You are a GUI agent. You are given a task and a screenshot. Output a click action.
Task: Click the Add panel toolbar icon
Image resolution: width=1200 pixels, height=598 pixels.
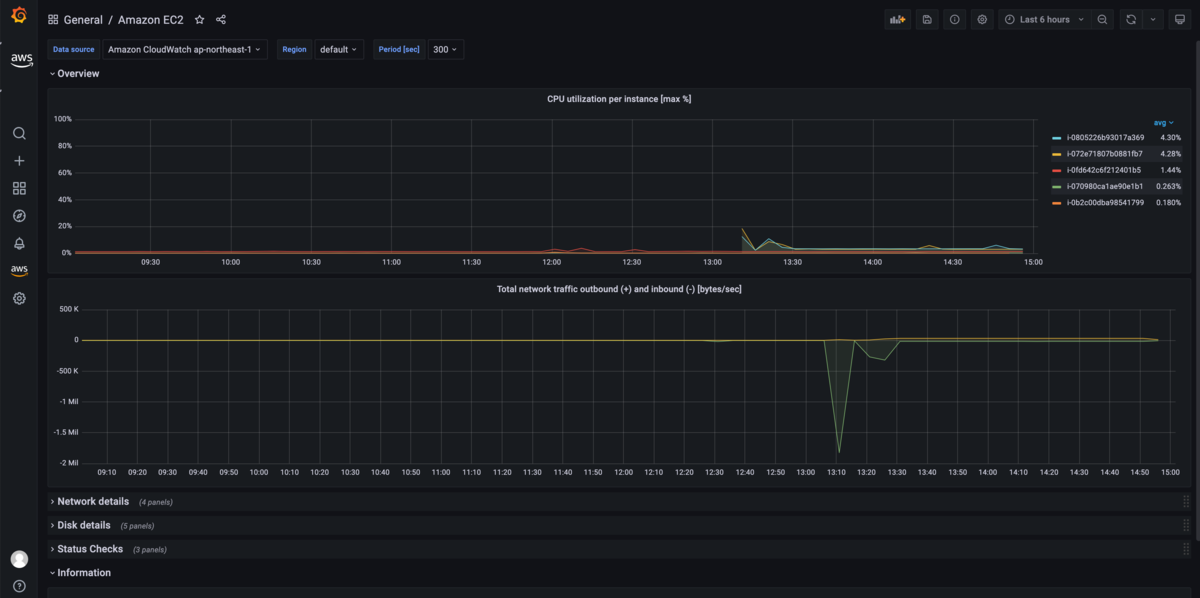tap(897, 19)
